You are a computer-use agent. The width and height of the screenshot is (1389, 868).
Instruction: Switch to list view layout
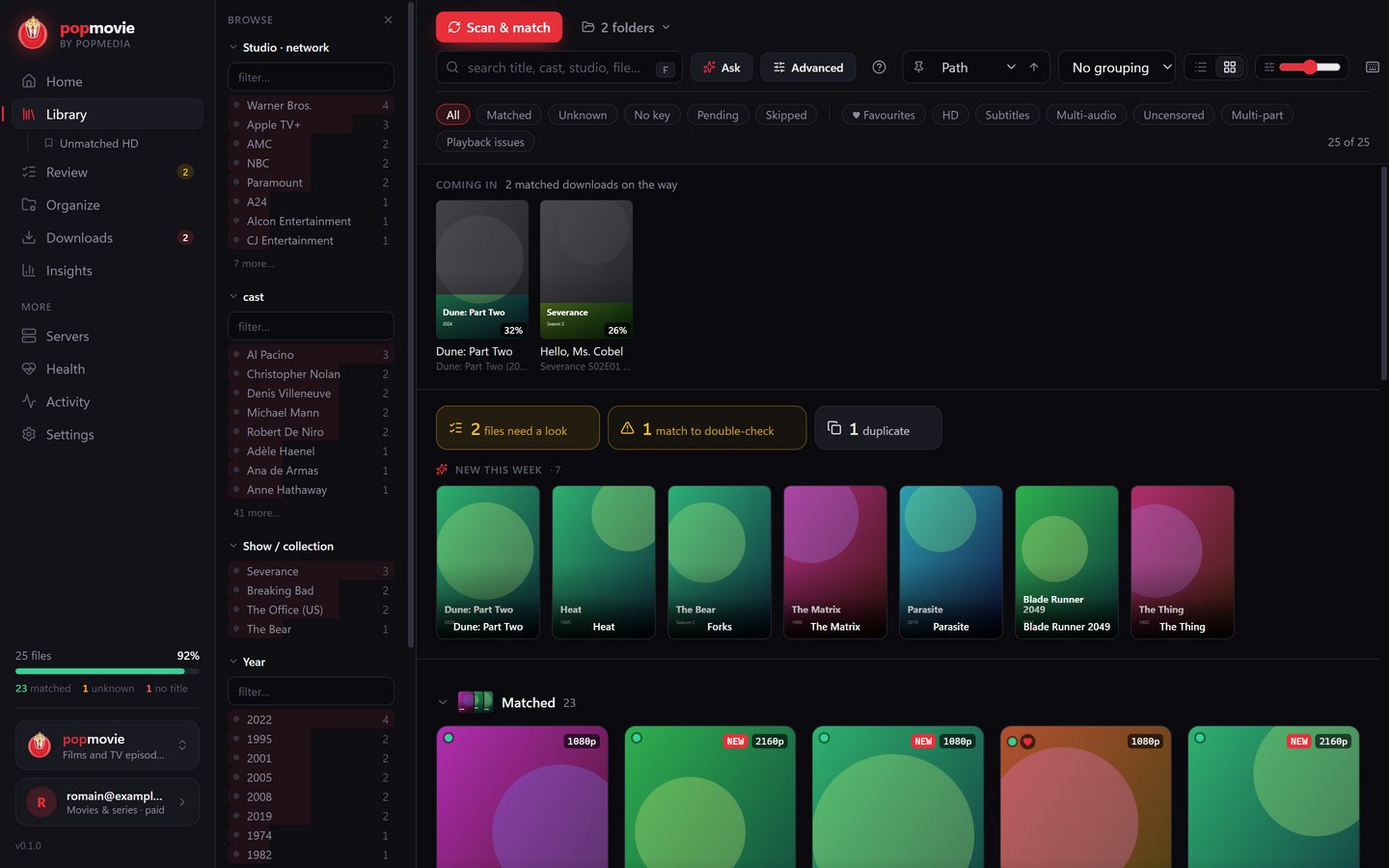[1201, 68]
